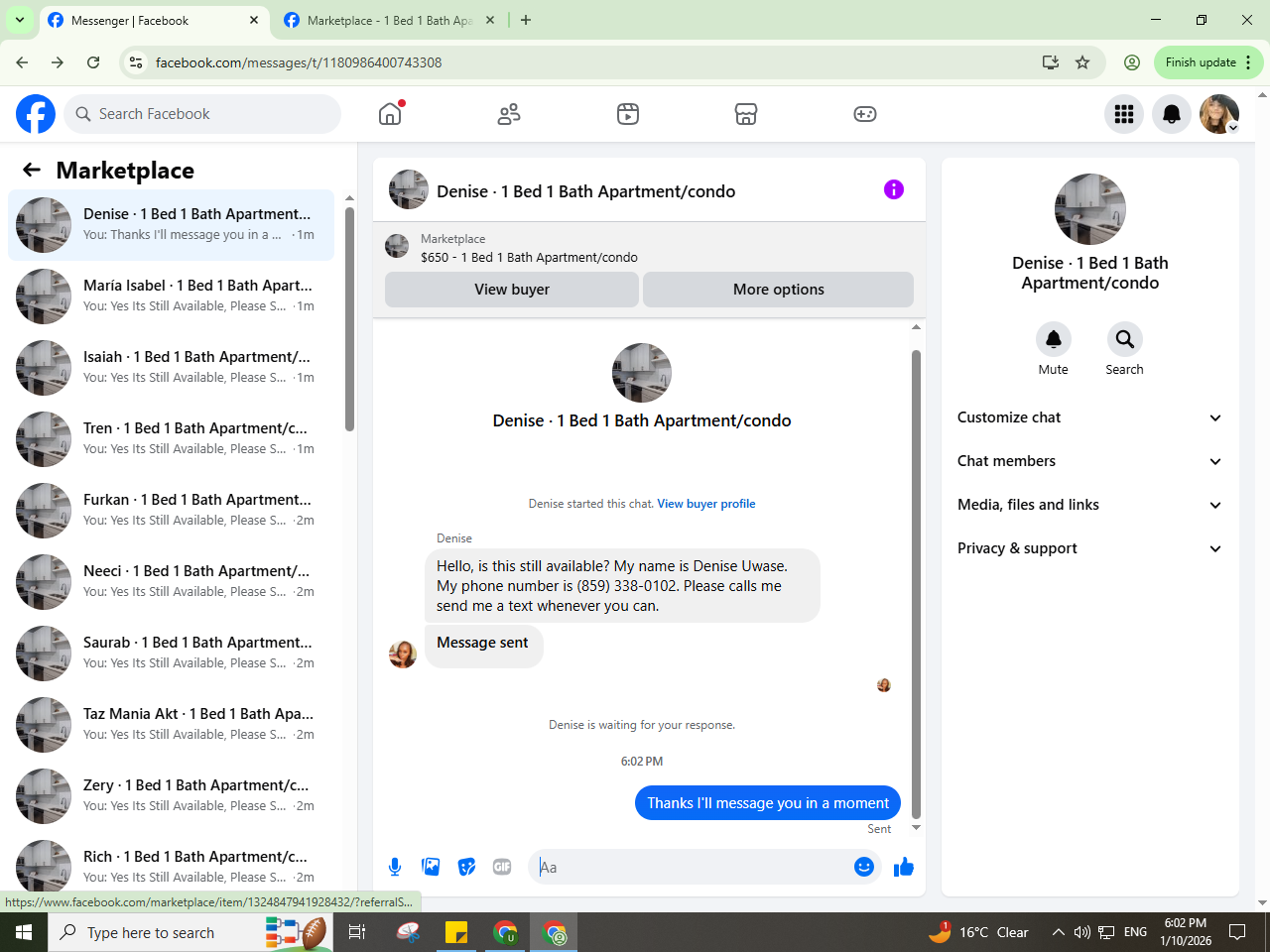The height and width of the screenshot is (952, 1270).
Task: Show hidden system tray icons chevron
Action: (x=1058, y=932)
